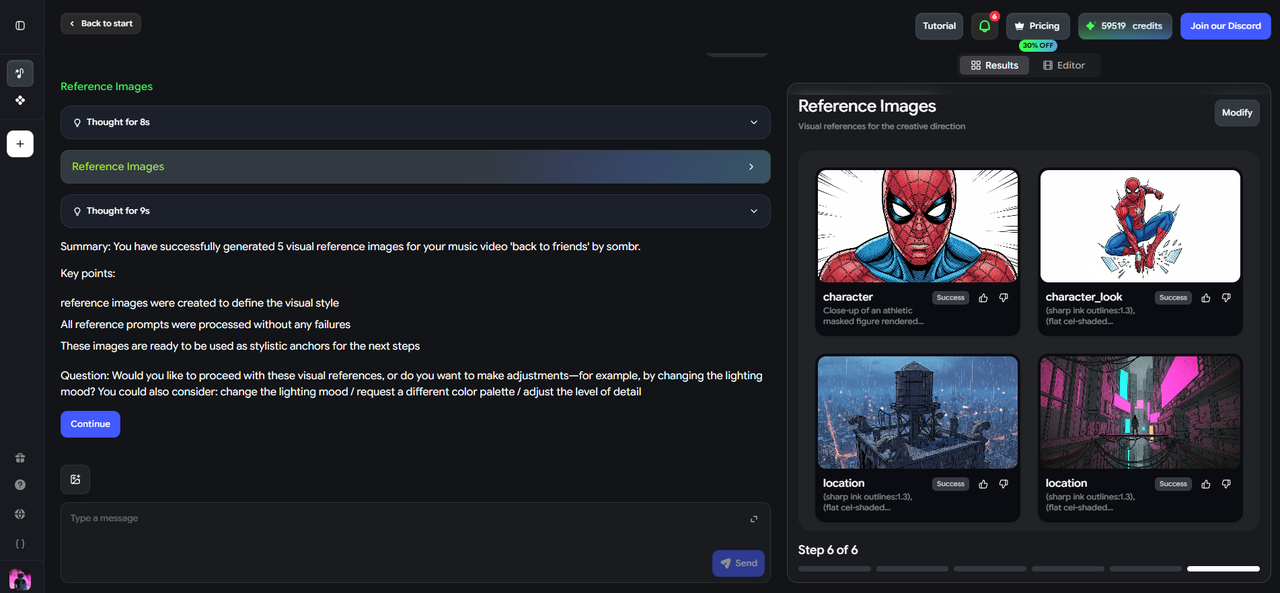Viewport: 1280px width, 593px height.
Task: Expand the 'Thought for 9s' section
Action: point(415,211)
